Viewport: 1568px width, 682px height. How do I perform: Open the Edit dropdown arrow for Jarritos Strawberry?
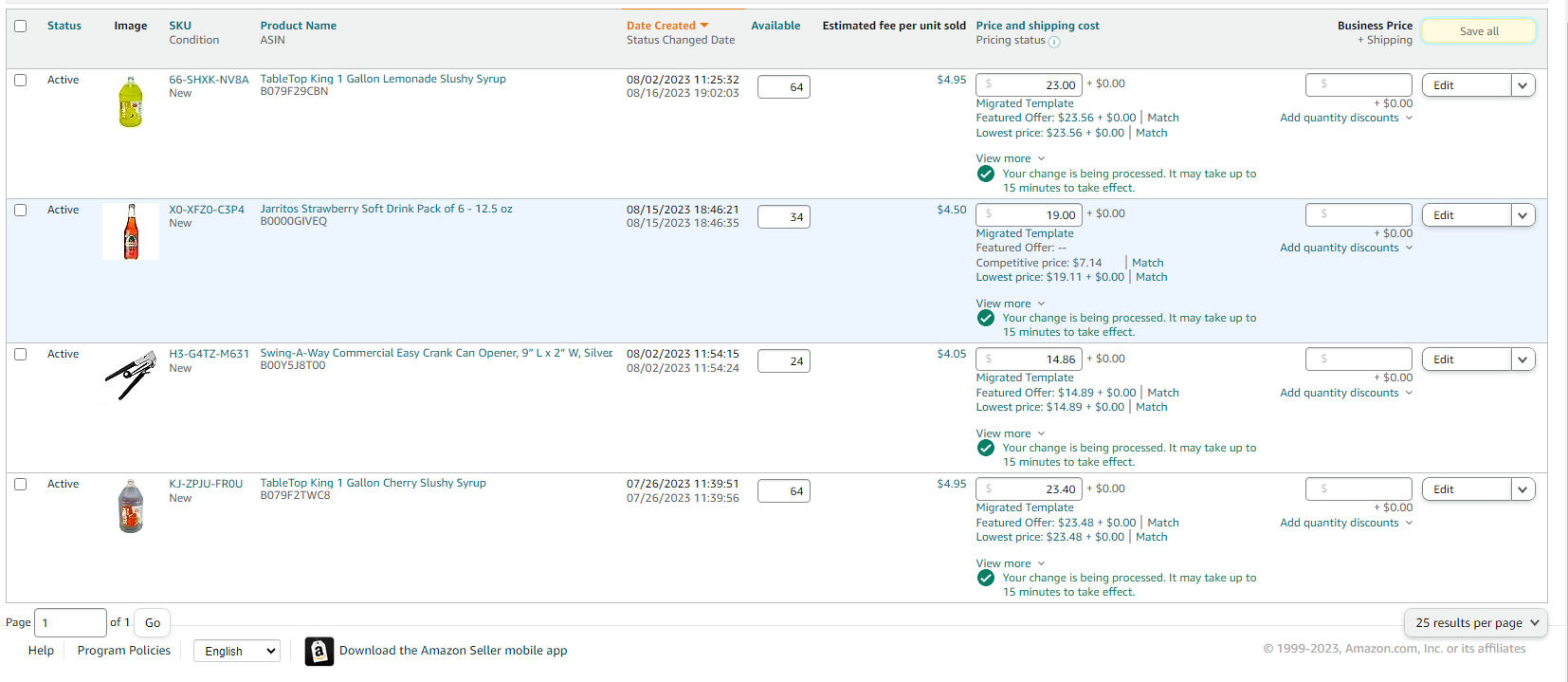point(1522,215)
